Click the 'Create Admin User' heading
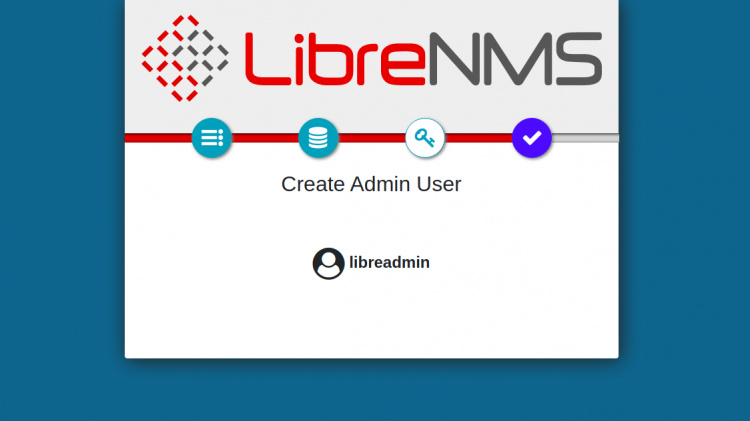 371,184
